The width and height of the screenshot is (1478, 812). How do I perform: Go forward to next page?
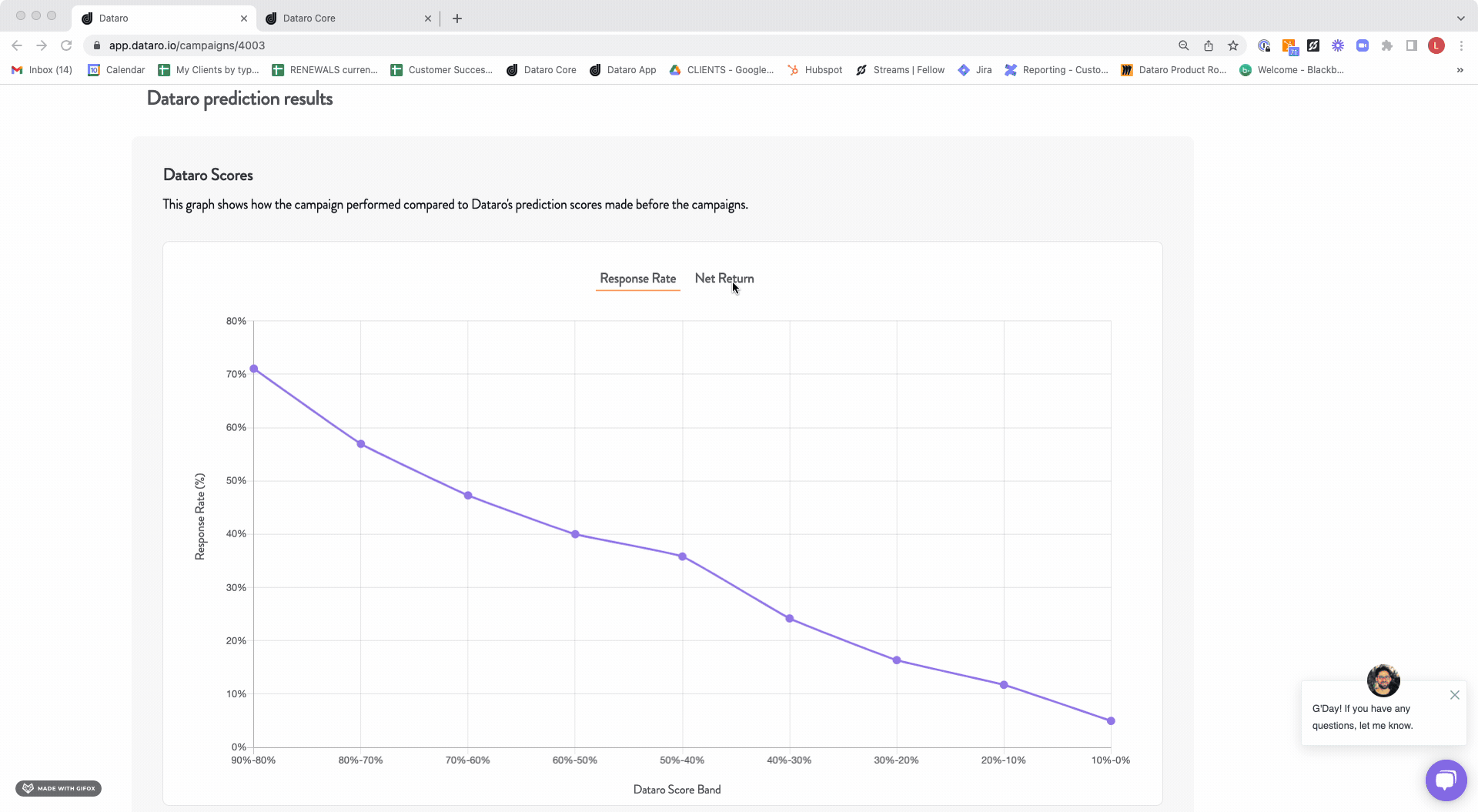click(x=42, y=45)
